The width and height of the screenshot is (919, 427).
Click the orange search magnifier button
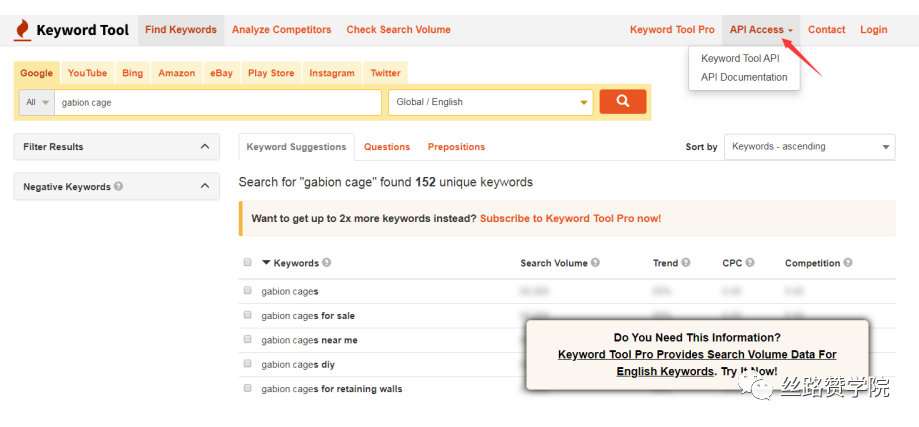[622, 102]
